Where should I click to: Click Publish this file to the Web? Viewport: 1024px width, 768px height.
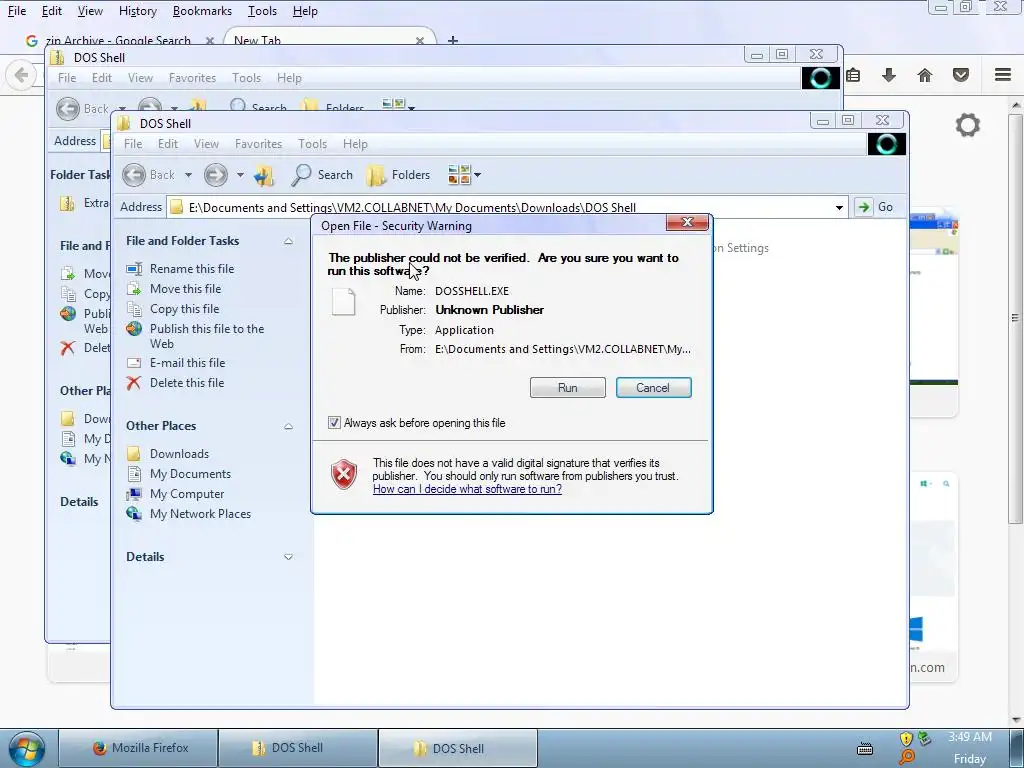207,336
